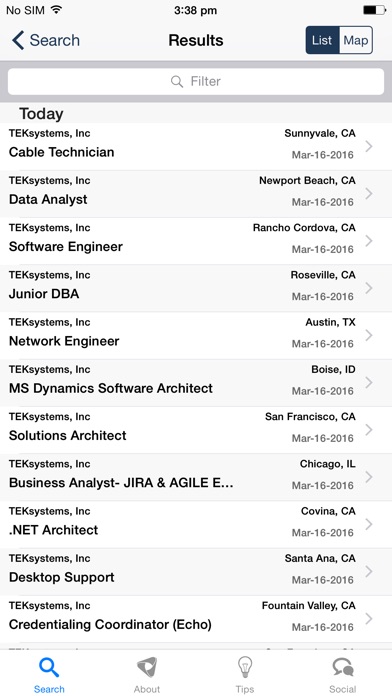392x696 pixels.
Task: Expand Junior DBA row chevron
Action: (x=369, y=288)
